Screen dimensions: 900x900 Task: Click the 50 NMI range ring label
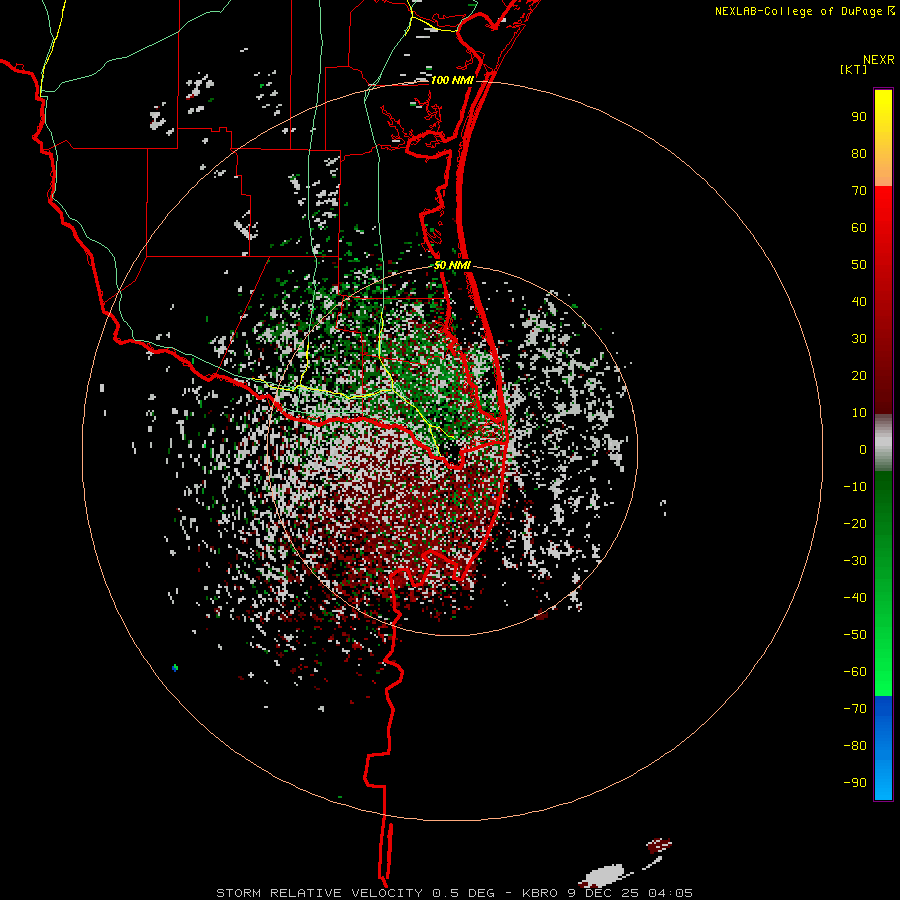click(452, 265)
